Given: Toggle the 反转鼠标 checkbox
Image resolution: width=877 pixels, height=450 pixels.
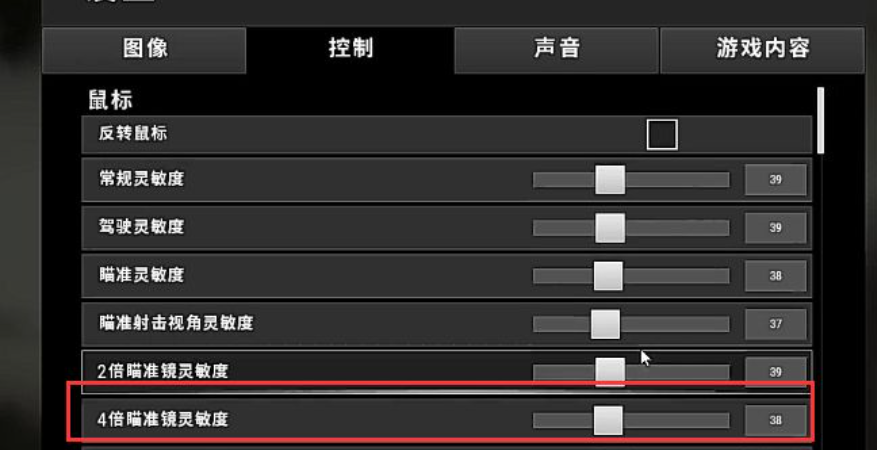Looking at the screenshot, I should tap(662, 135).
